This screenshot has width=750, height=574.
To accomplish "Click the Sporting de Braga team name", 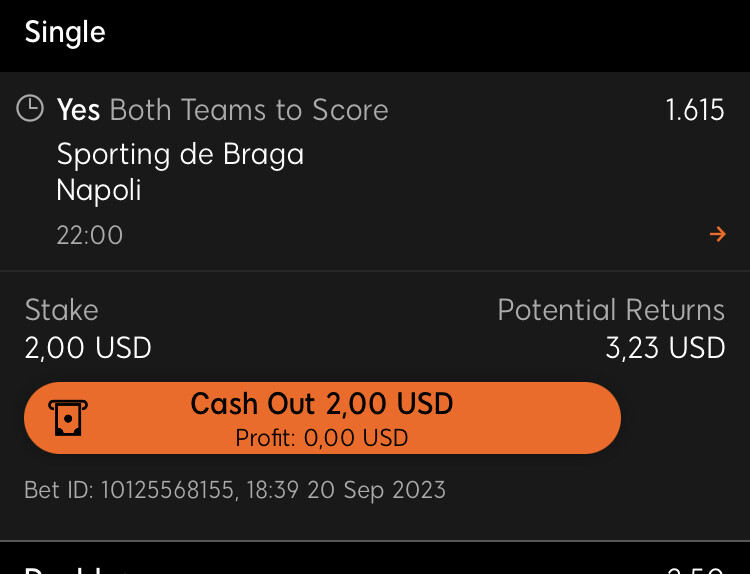I will (x=180, y=155).
